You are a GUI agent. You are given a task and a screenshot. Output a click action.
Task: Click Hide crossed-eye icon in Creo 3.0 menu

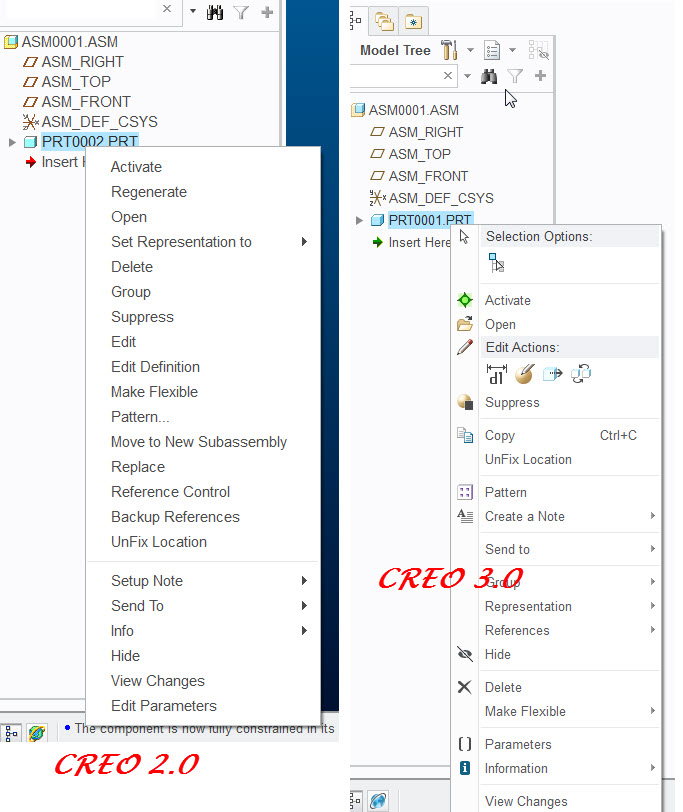tap(465, 654)
